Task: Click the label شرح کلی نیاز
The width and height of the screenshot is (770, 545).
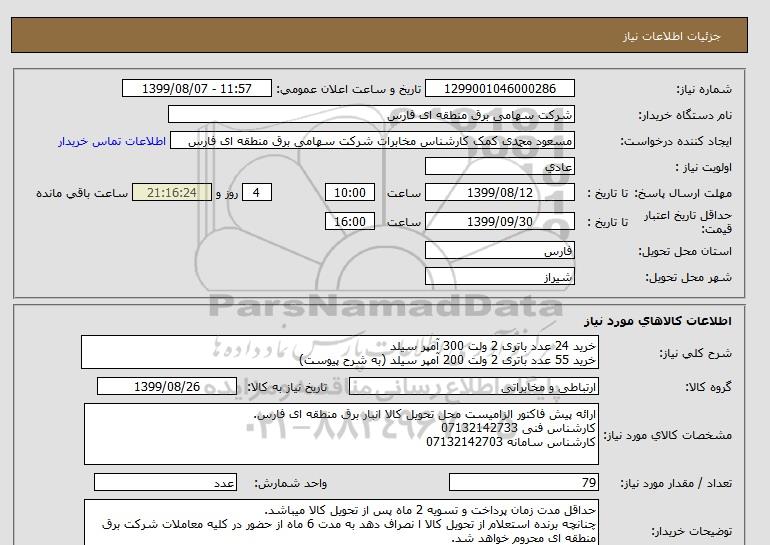Action: [695, 353]
